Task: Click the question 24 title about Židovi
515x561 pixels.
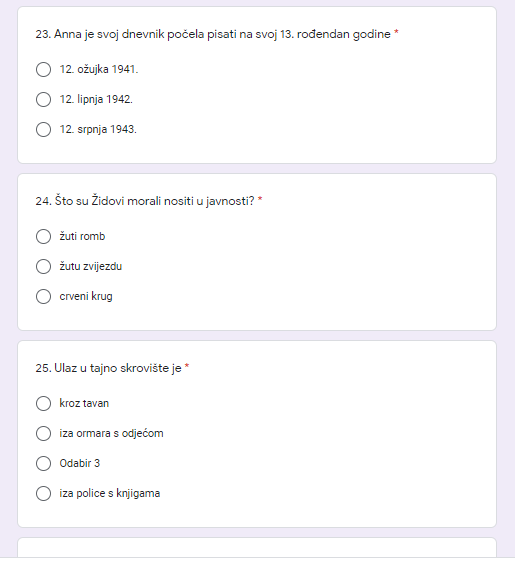Action: (x=145, y=201)
